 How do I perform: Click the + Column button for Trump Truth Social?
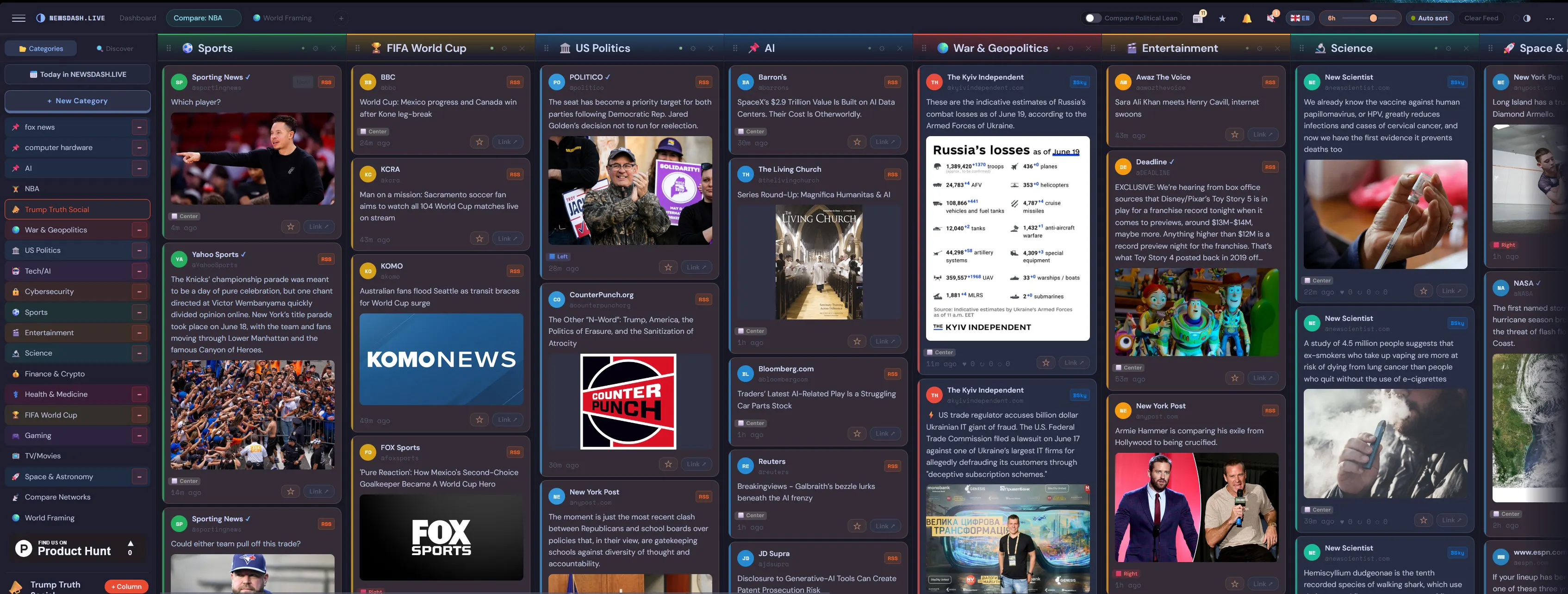pos(126,587)
